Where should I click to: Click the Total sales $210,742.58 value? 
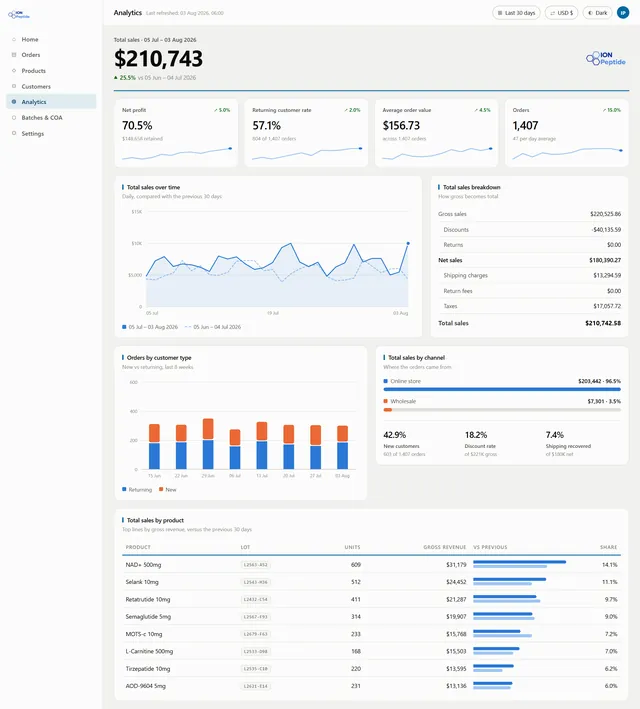coord(603,323)
